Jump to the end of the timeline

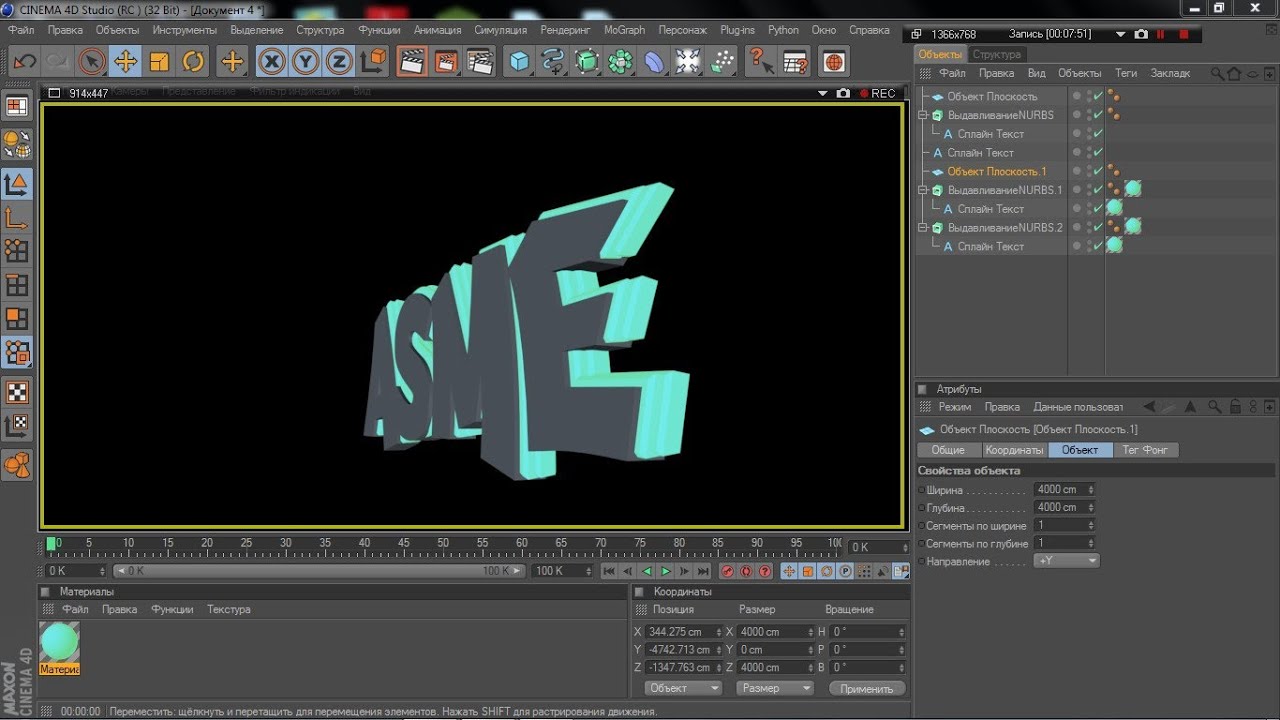tap(703, 571)
